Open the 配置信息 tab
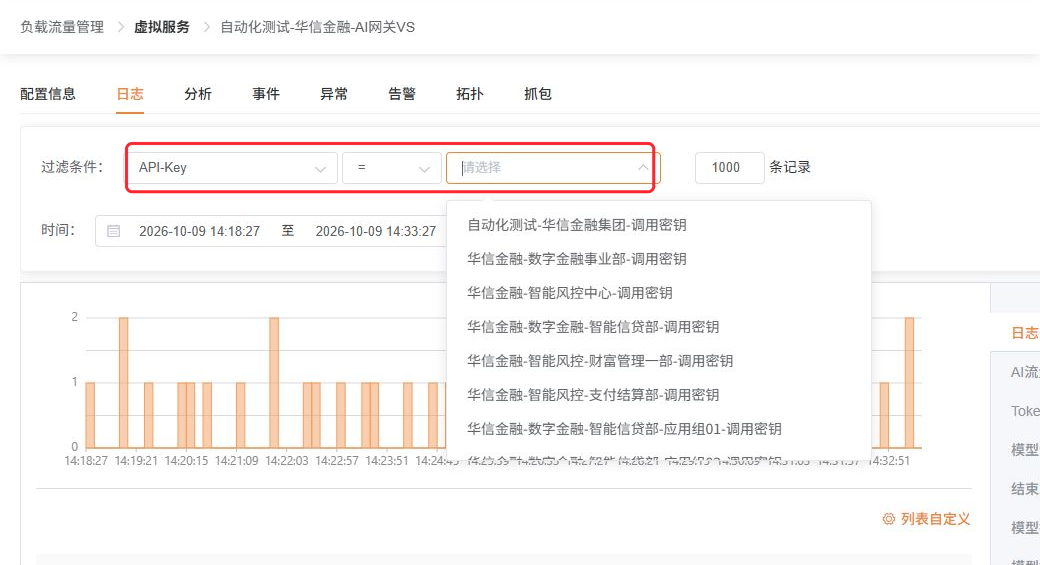 click(x=48, y=94)
